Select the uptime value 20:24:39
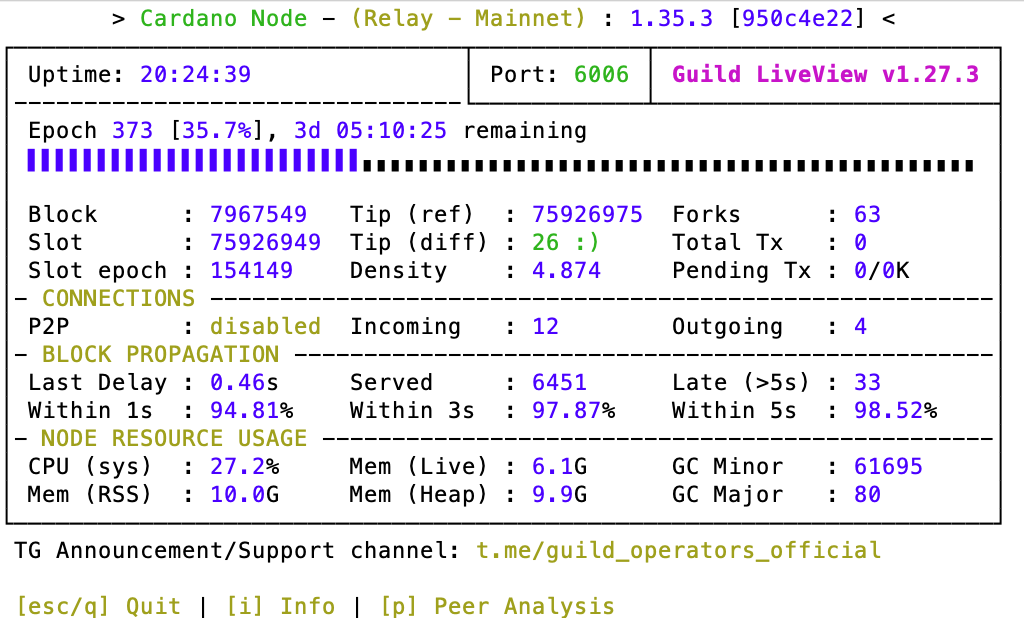 pyautogui.click(x=195, y=74)
